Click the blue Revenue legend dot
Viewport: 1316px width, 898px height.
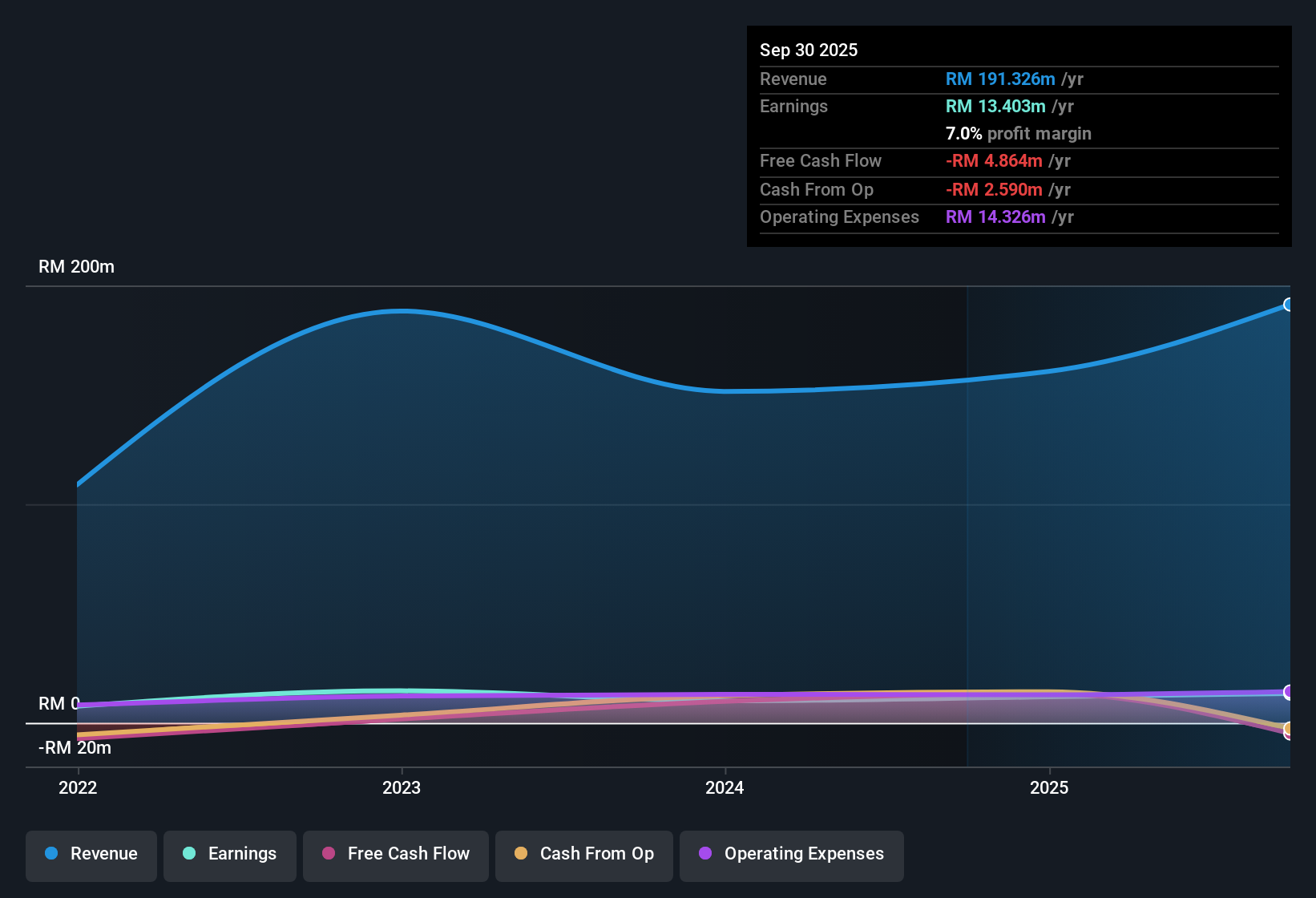tap(51, 854)
